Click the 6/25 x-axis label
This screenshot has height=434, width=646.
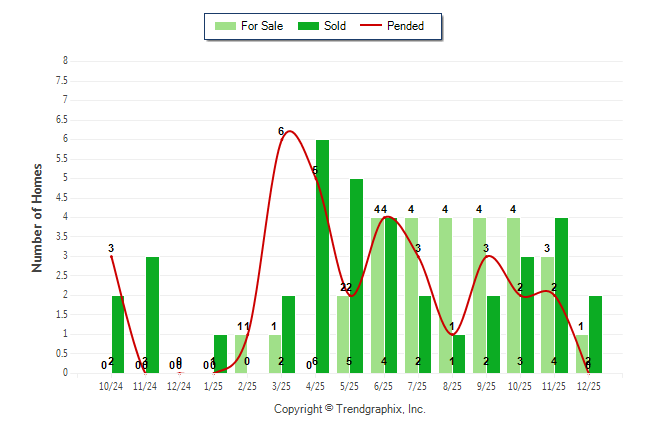click(383, 386)
